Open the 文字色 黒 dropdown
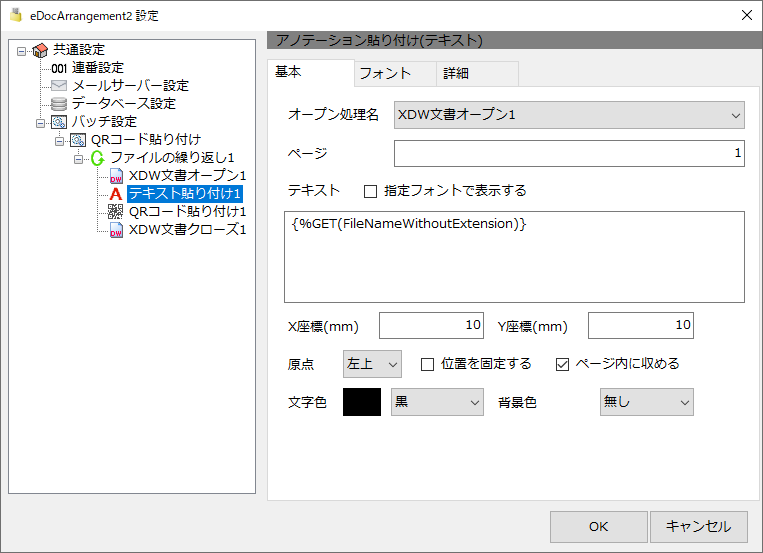The width and height of the screenshot is (763, 553). click(437, 402)
